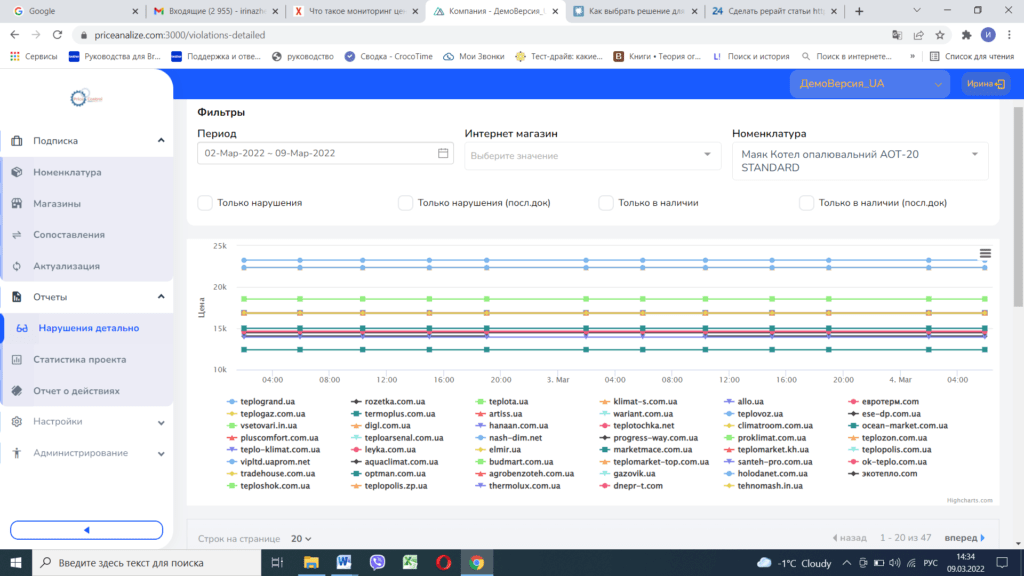Viewport: 1024px width, 576px height.
Task: Collapse sidebar with the arrow button
Action: pos(86,530)
